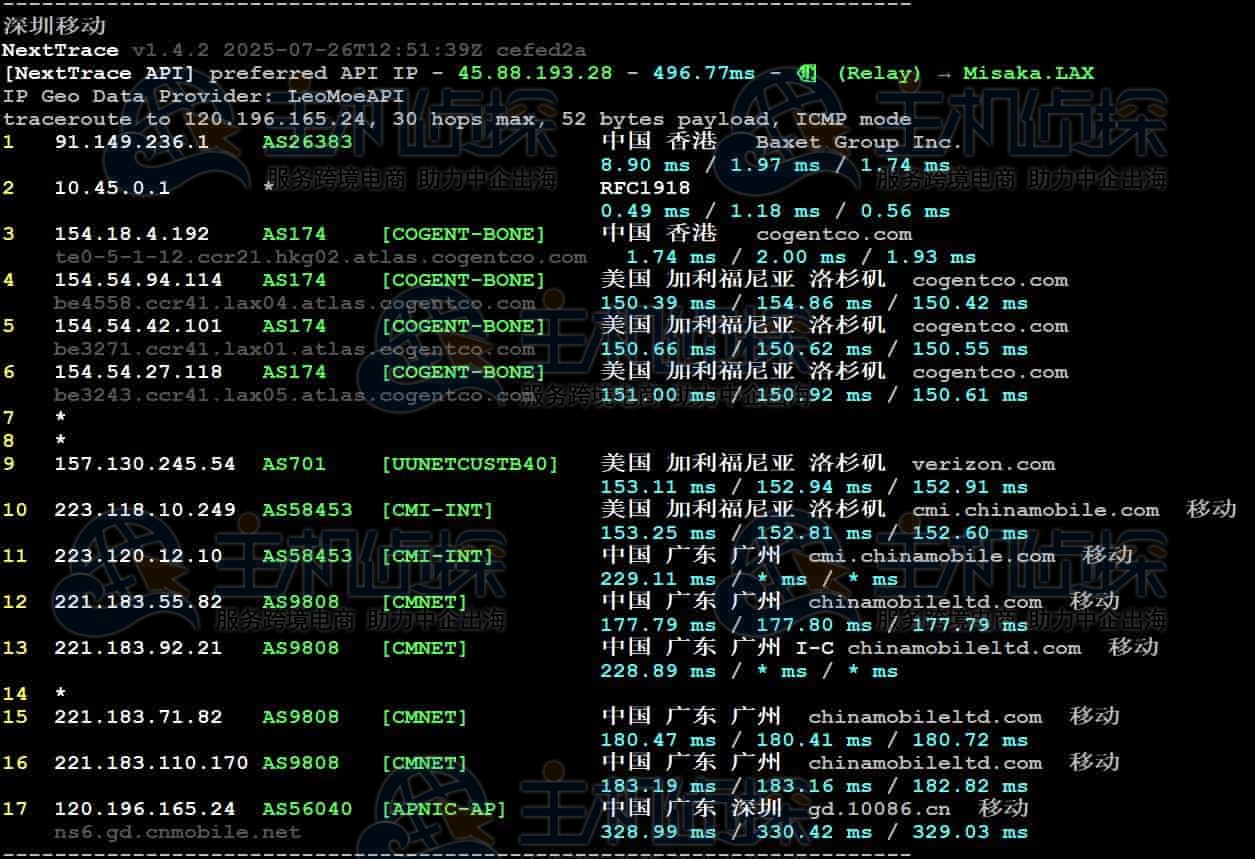This screenshot has width=1255, height=859.
Task: Click the AS56040 number
Action: click(x=307, y=808)
